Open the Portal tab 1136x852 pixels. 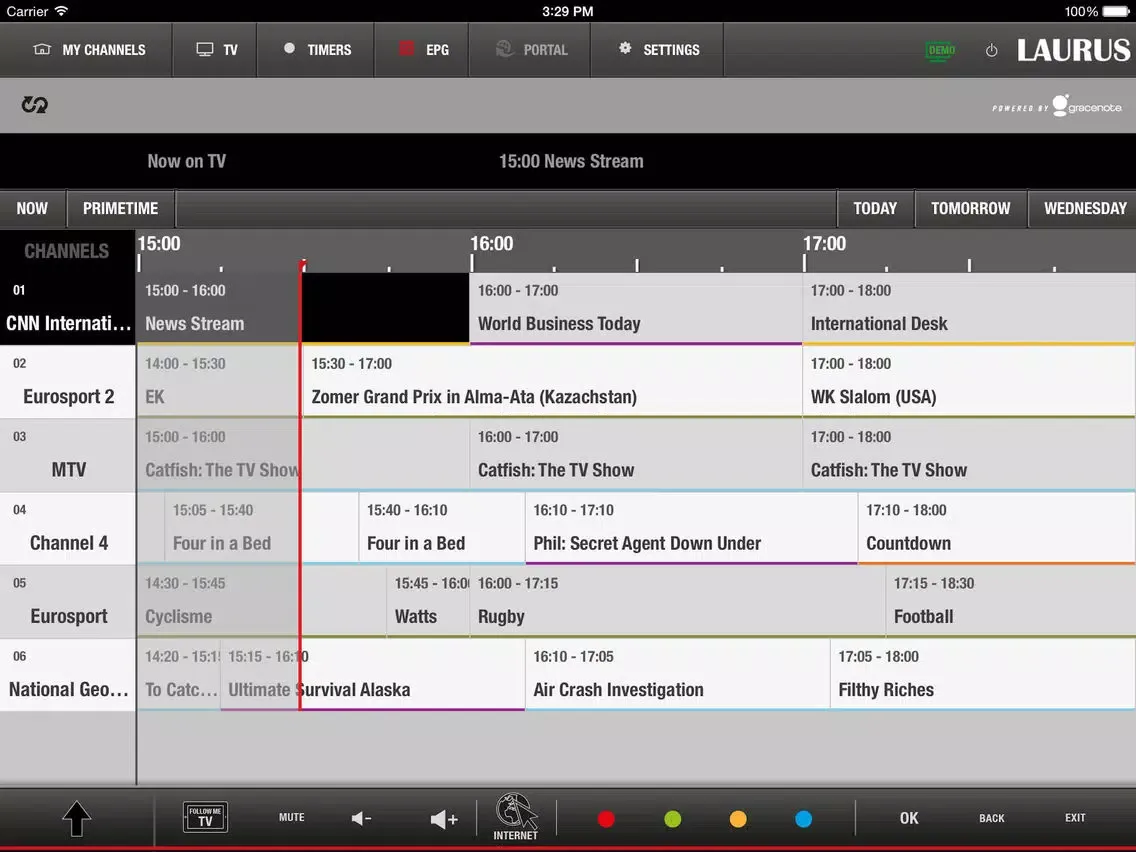[x=530, y=50]
